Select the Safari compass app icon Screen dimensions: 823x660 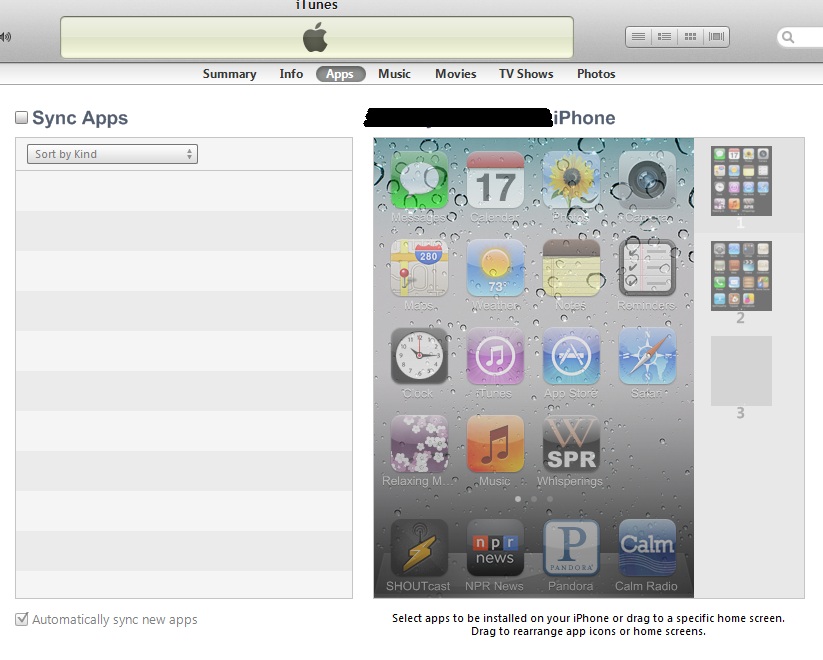(x=647, y=356)
